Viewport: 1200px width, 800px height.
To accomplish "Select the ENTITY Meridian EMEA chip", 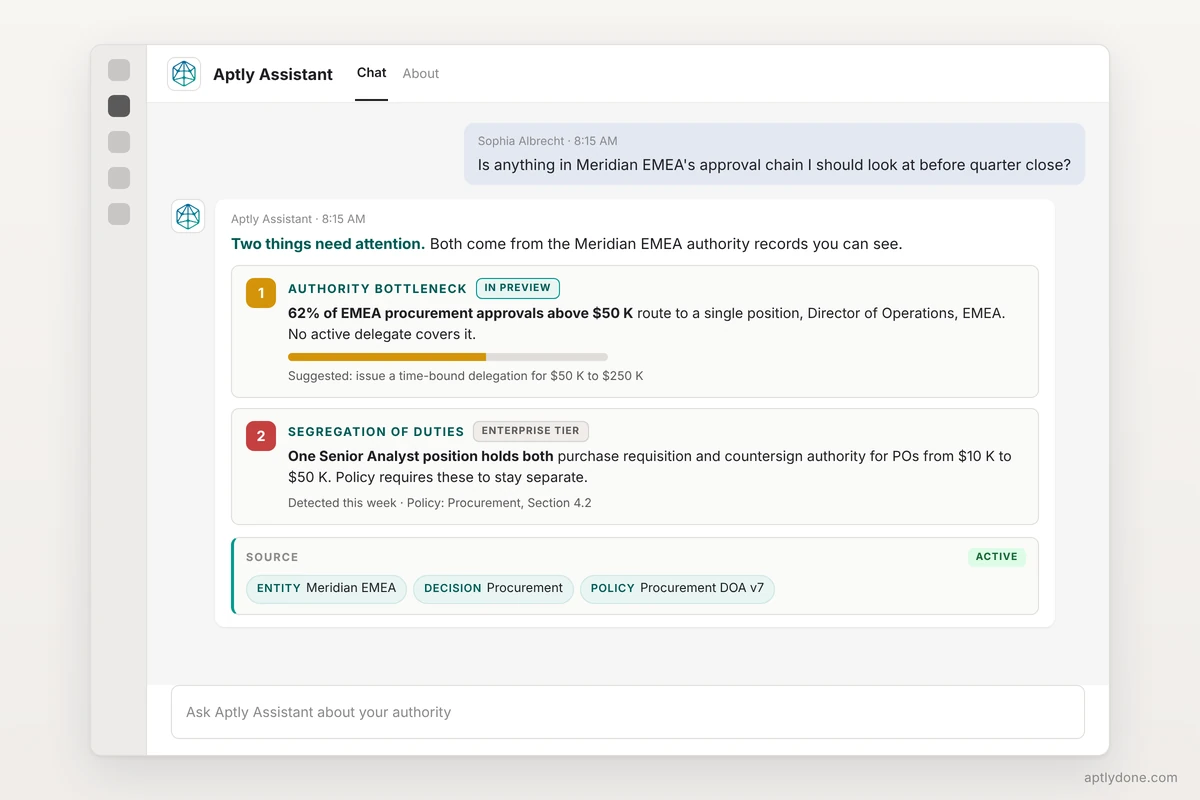I will pos(326,588).
